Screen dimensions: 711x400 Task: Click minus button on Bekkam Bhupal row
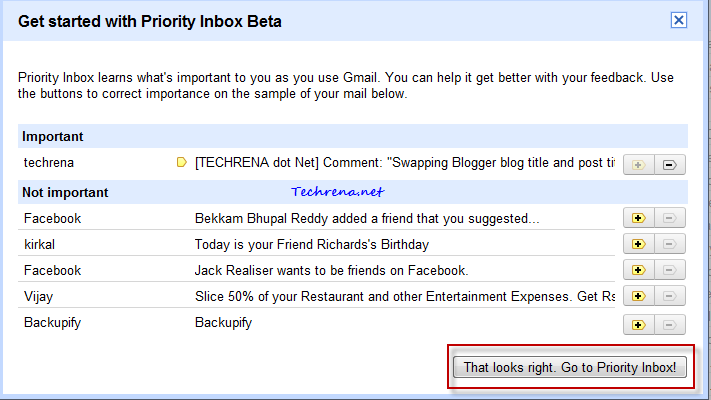670,218
